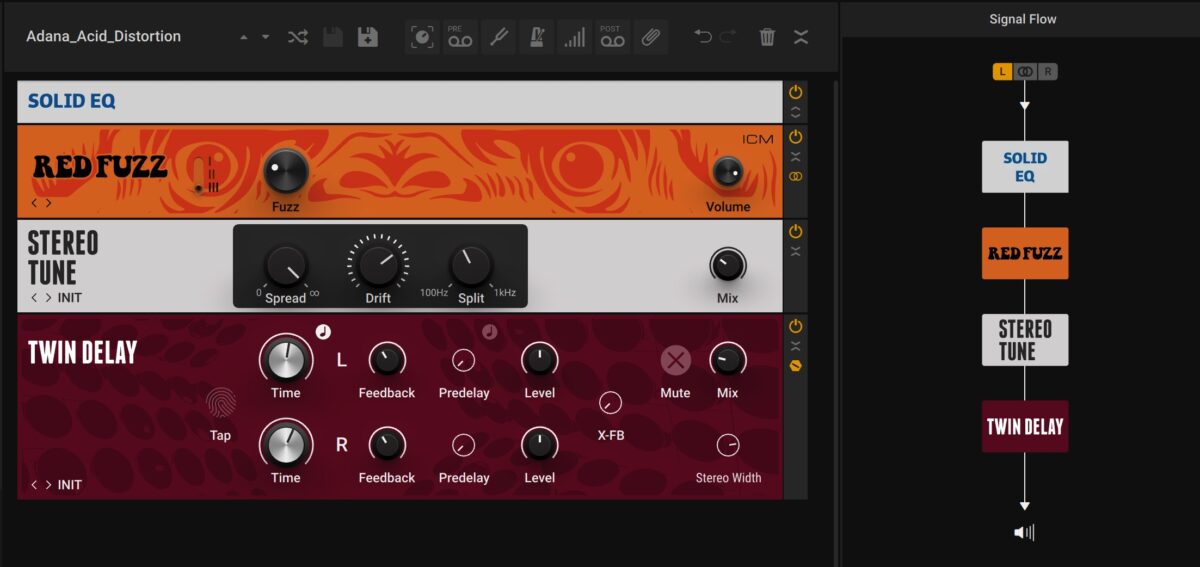Click the Spread knob on Stereo Tune
Viewport: 1200px width, 567px height.
(285, 266)
